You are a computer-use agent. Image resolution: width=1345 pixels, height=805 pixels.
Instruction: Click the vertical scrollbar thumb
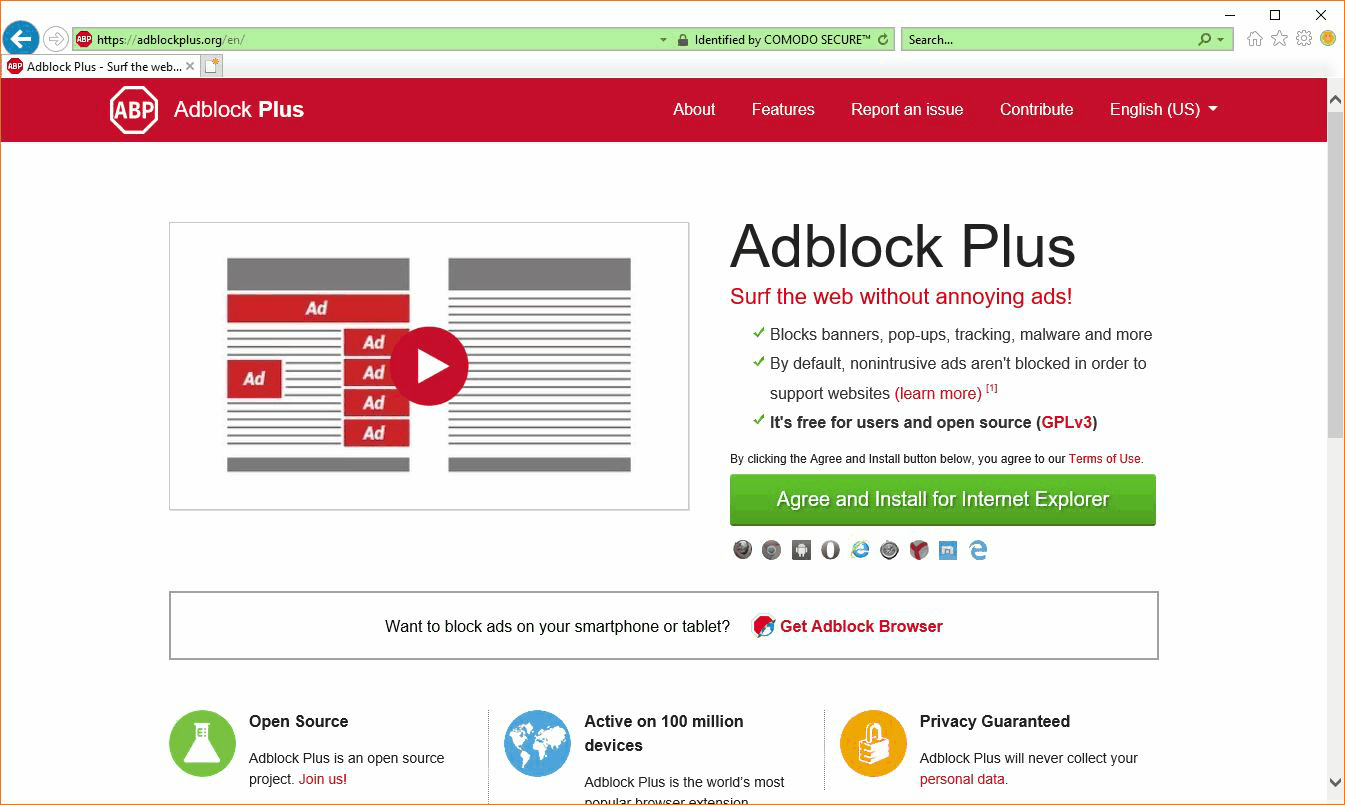[x=1335, y=274]
